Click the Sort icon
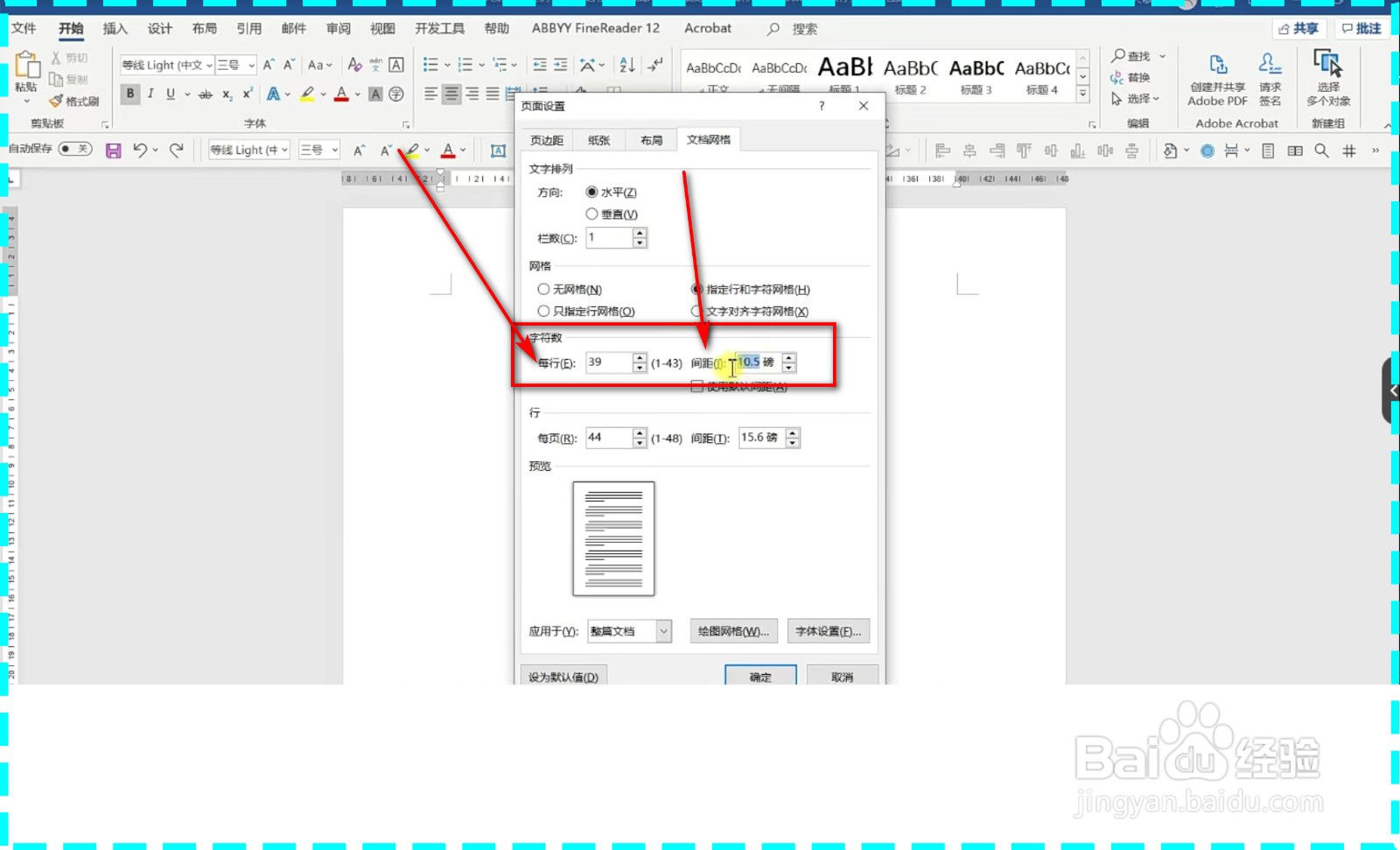 tap(627, 65)
